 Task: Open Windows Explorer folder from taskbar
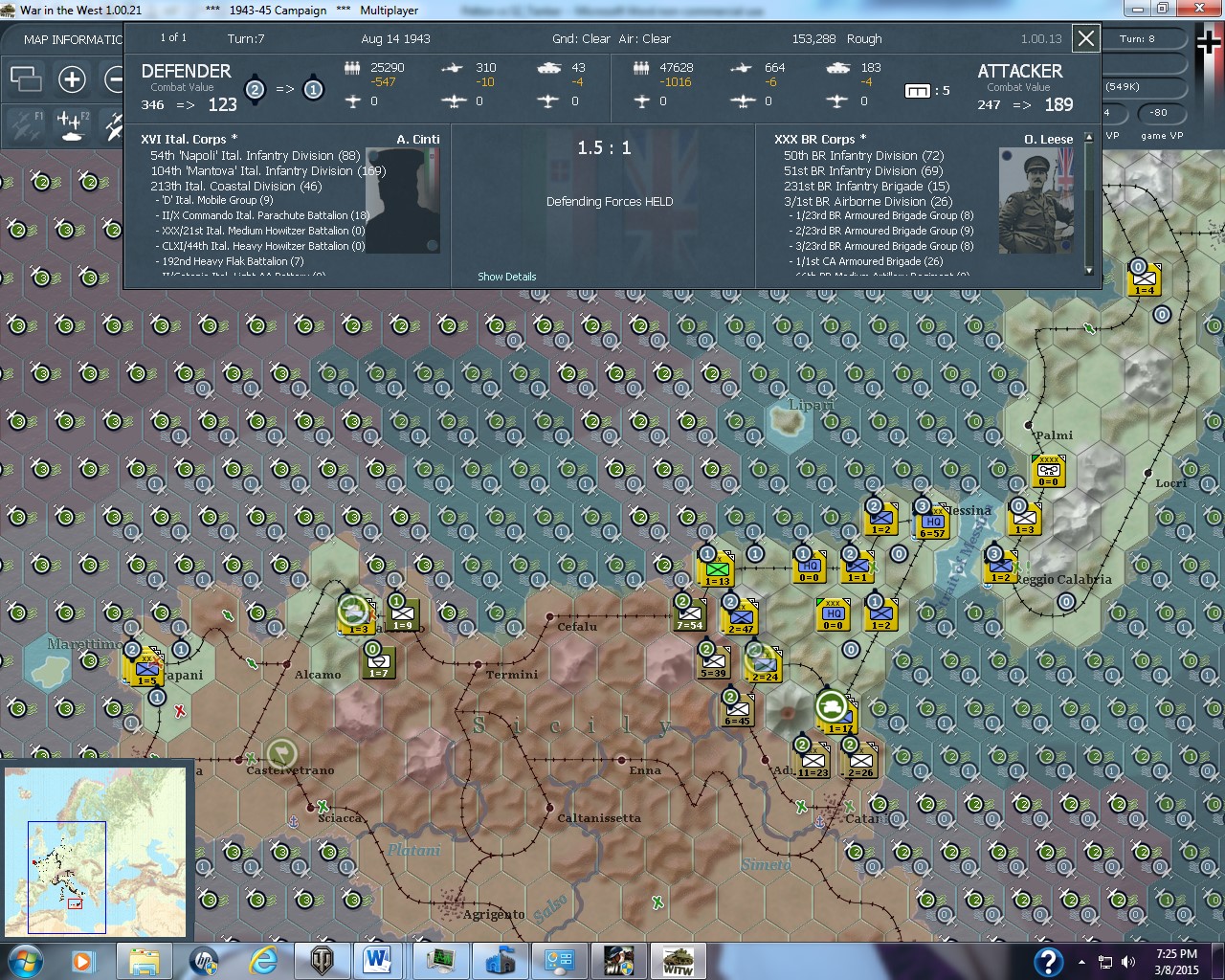[144, 961]
